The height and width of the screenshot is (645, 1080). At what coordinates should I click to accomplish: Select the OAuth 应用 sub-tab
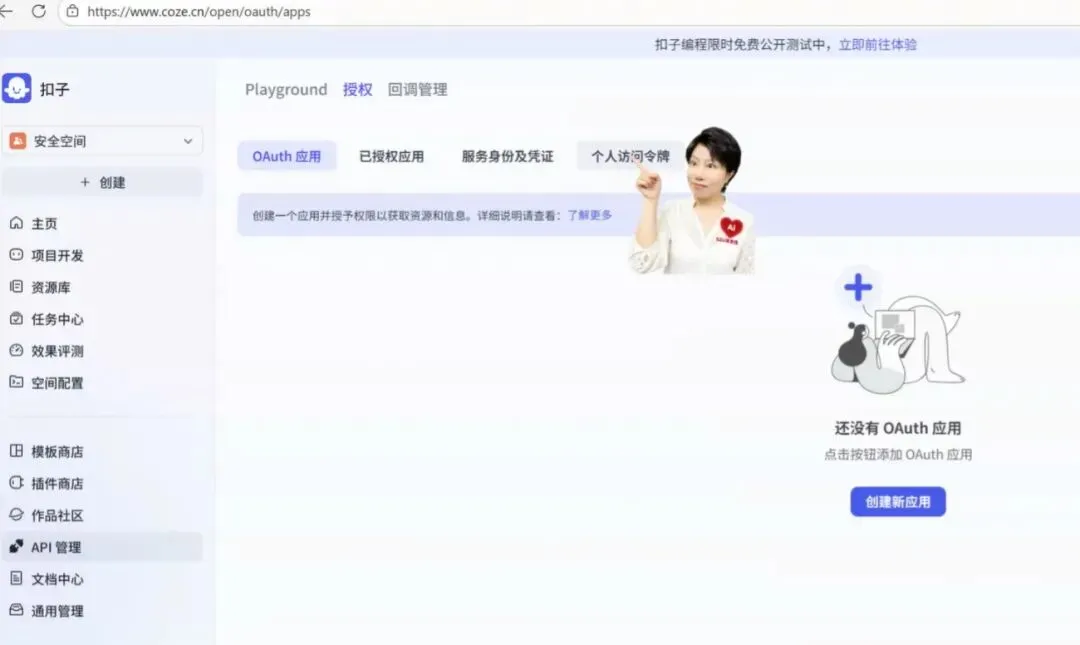[287, 156]
